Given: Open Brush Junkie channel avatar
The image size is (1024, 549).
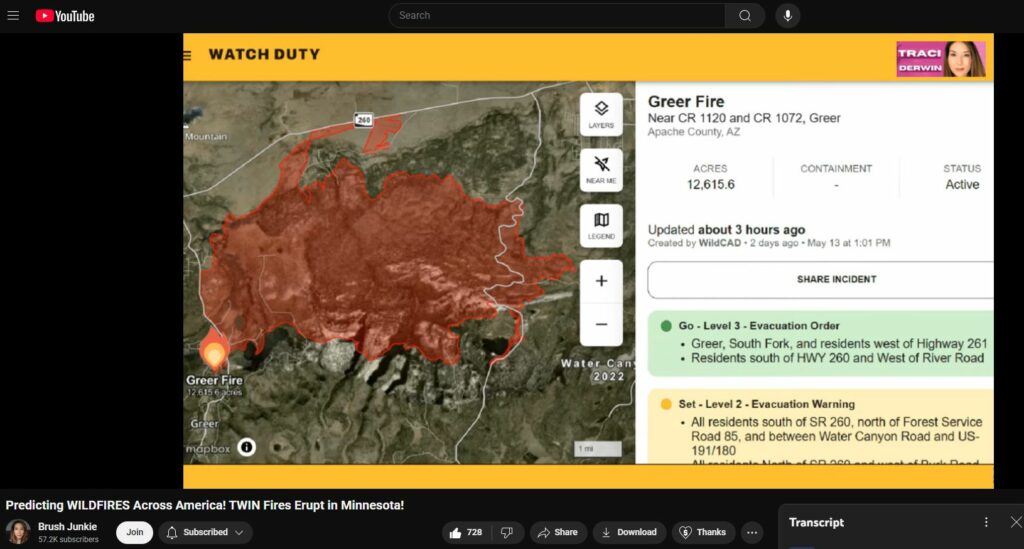Looking at the screenshot, I should pyautogui.click(x=18, y=532).
